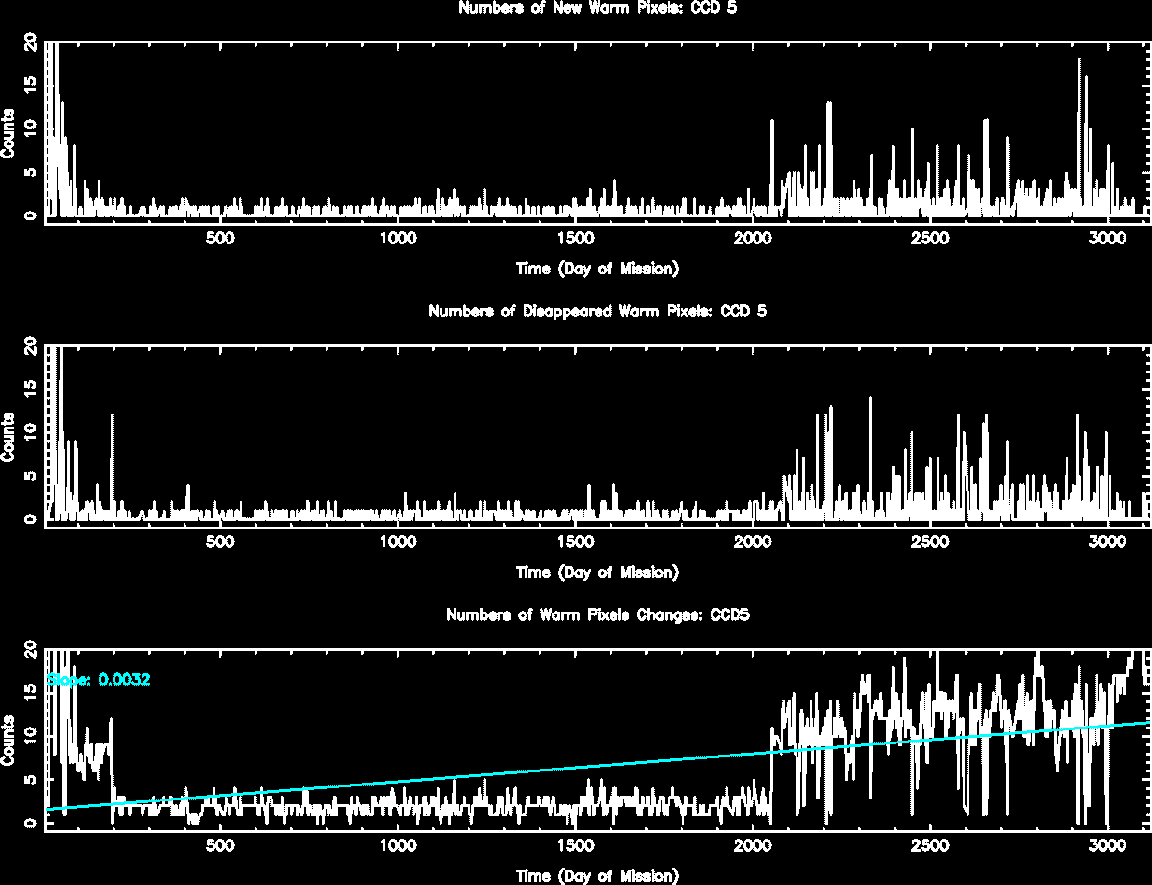The width and height of the screenshot is (1152, 885).
Task: Click the 1000 tick label on bottom plot x-axis
Action: (397, 845)
